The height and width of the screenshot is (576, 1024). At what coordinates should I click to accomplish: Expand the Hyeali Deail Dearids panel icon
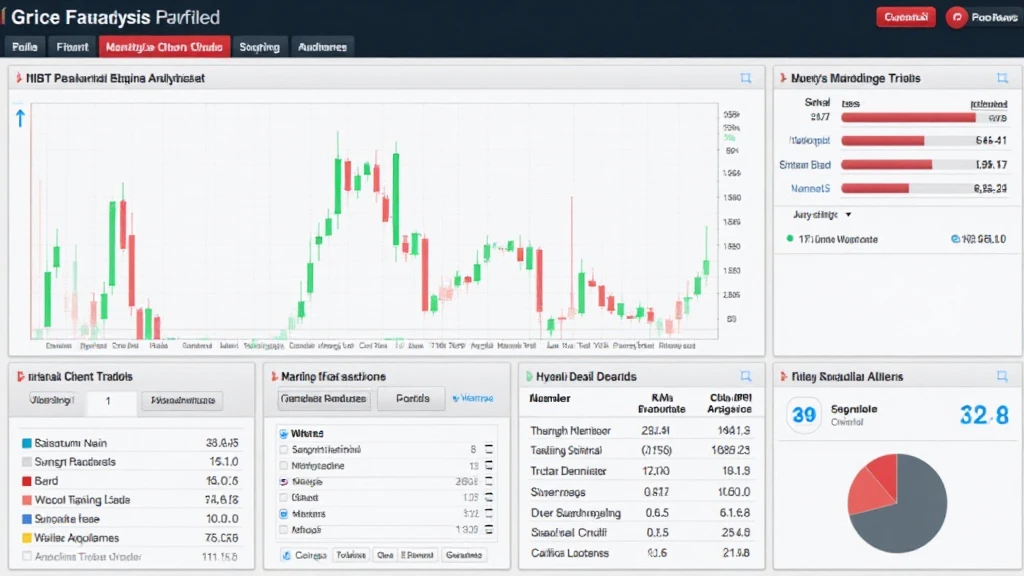pos(746,376)
